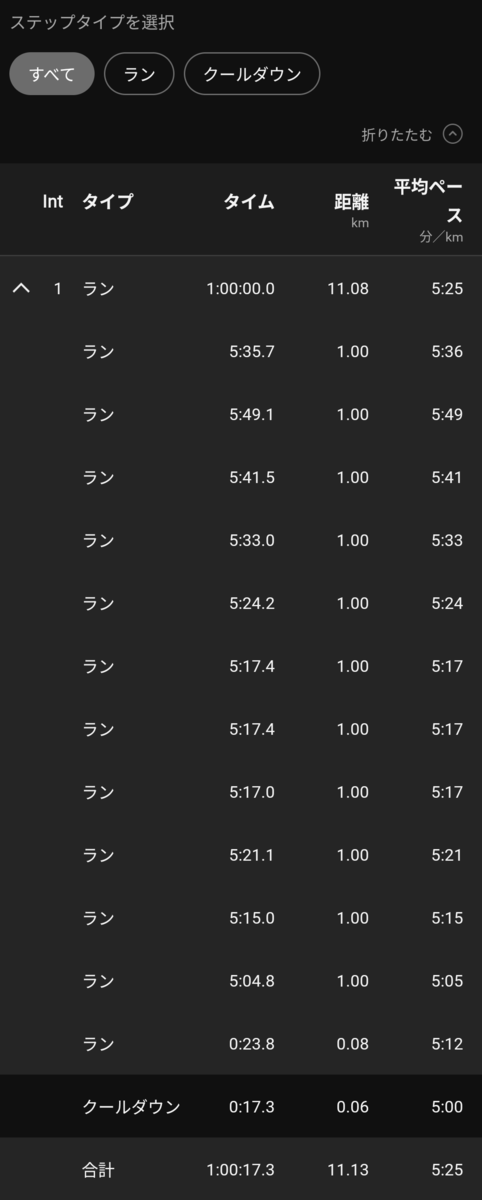Collapse the table with the 折りたたむ chevron icon
482x1200 pixels.
453,135
